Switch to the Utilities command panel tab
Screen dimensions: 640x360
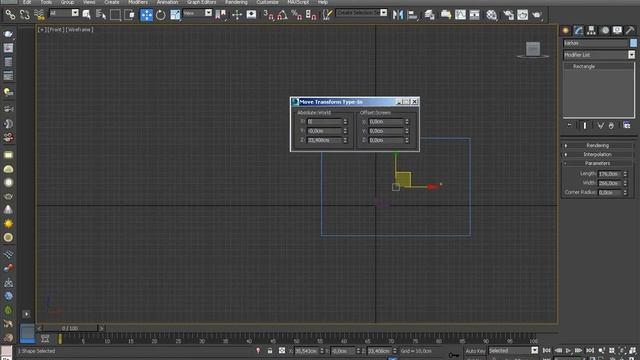click(x=630, y=30)
